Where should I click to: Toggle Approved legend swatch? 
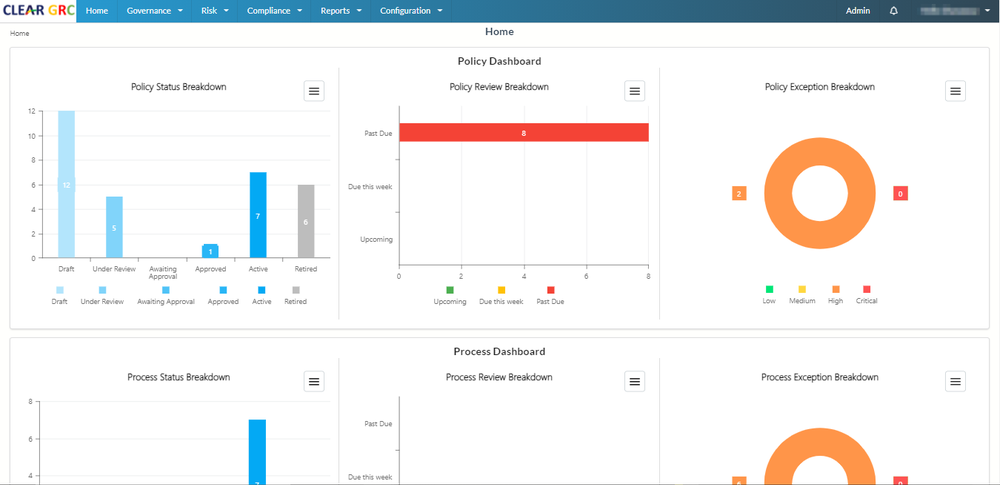click(x=223, y=290)
